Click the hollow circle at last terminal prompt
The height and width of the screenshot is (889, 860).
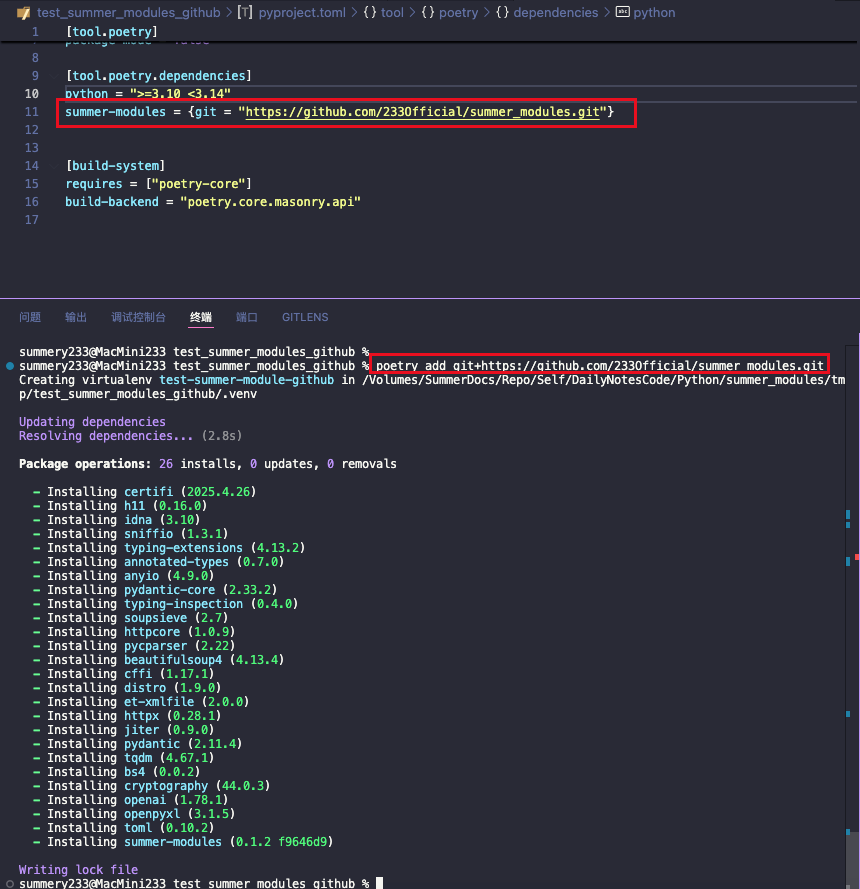[10, 883]
